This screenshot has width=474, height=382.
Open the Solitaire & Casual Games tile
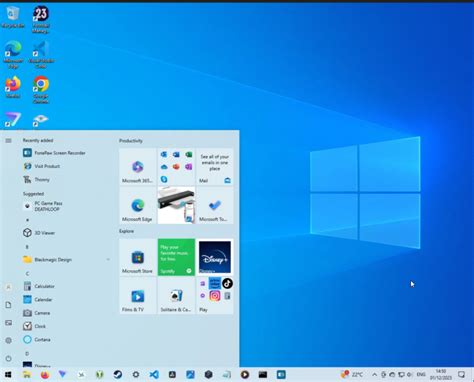pyautogui.click(x=176, y=296)
